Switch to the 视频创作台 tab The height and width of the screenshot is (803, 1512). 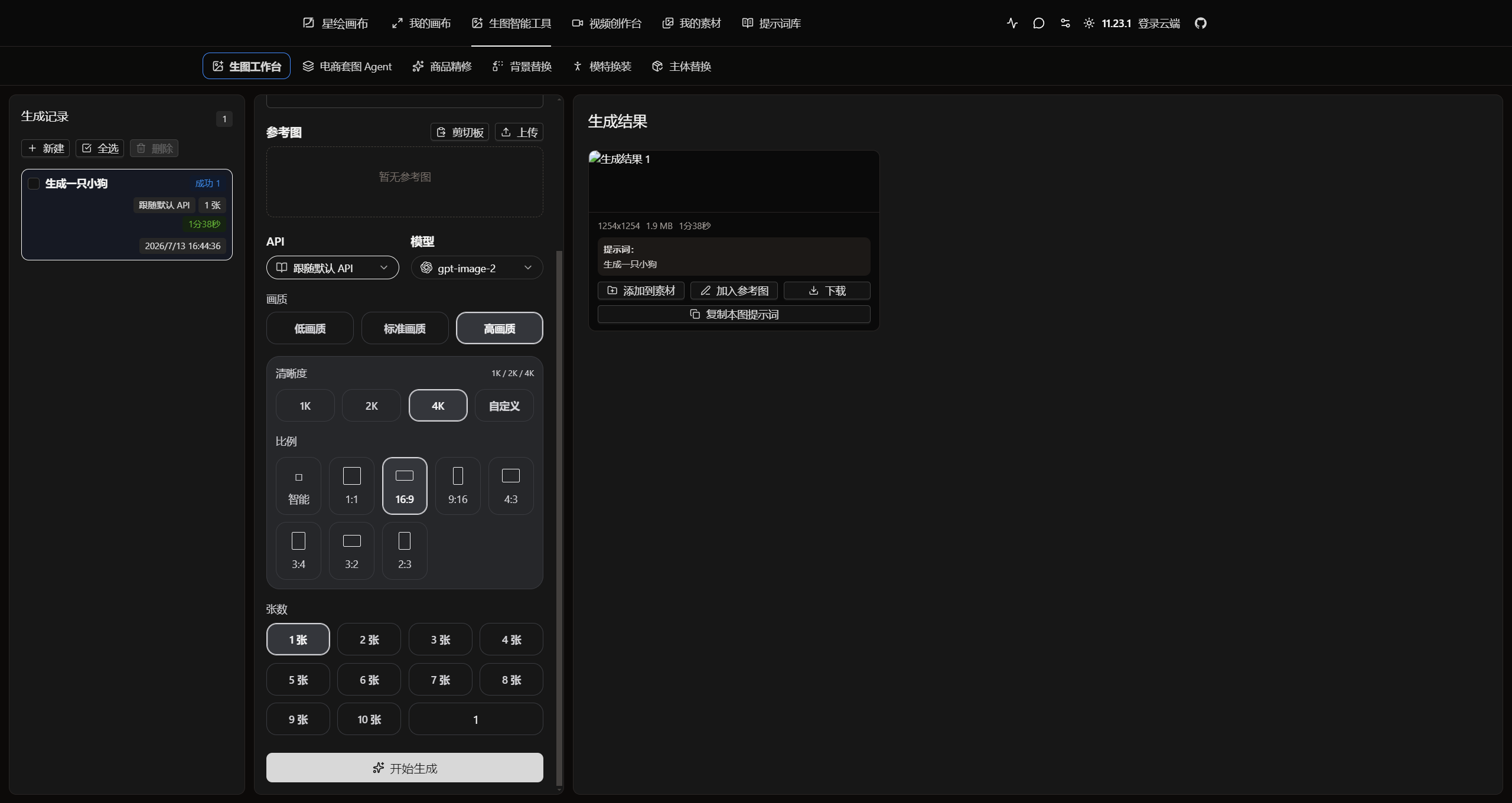tap(607, 23)
